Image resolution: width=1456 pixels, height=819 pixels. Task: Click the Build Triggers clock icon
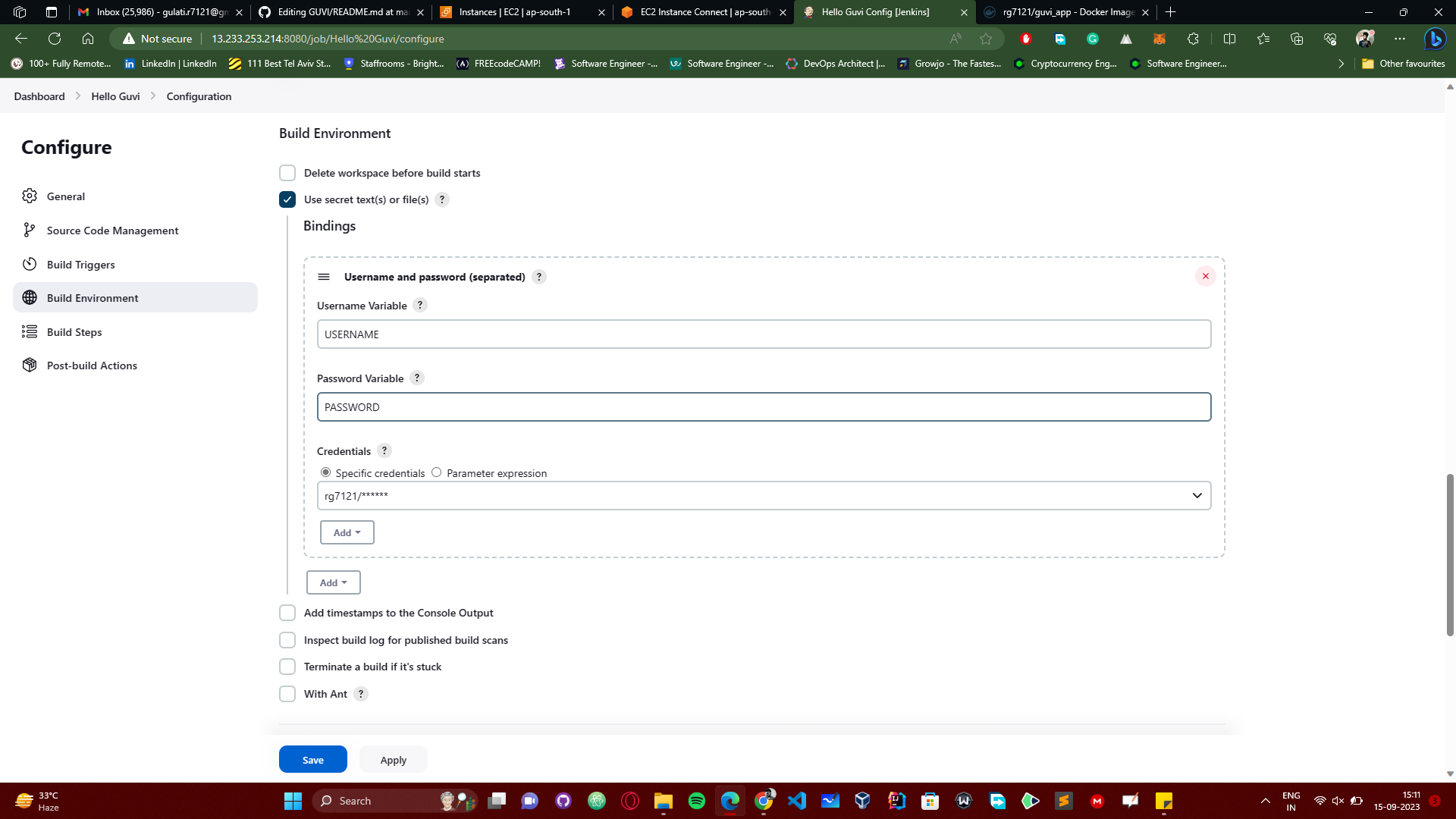[x=30, y=264]
